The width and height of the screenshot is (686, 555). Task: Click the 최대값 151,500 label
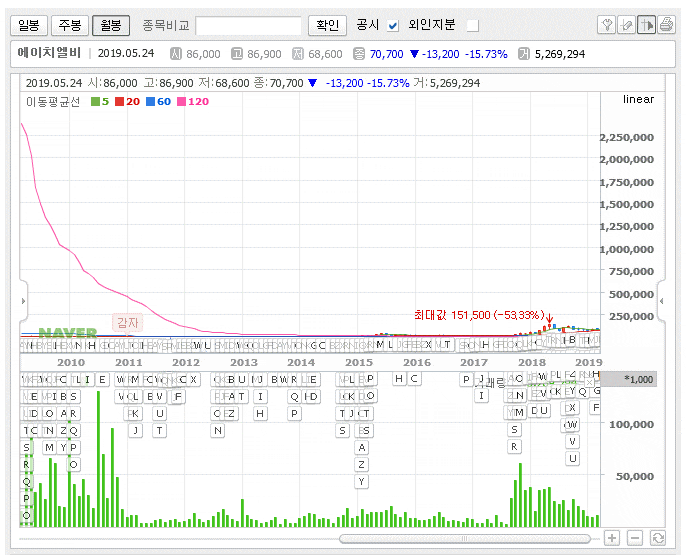[x=480, y=315]
